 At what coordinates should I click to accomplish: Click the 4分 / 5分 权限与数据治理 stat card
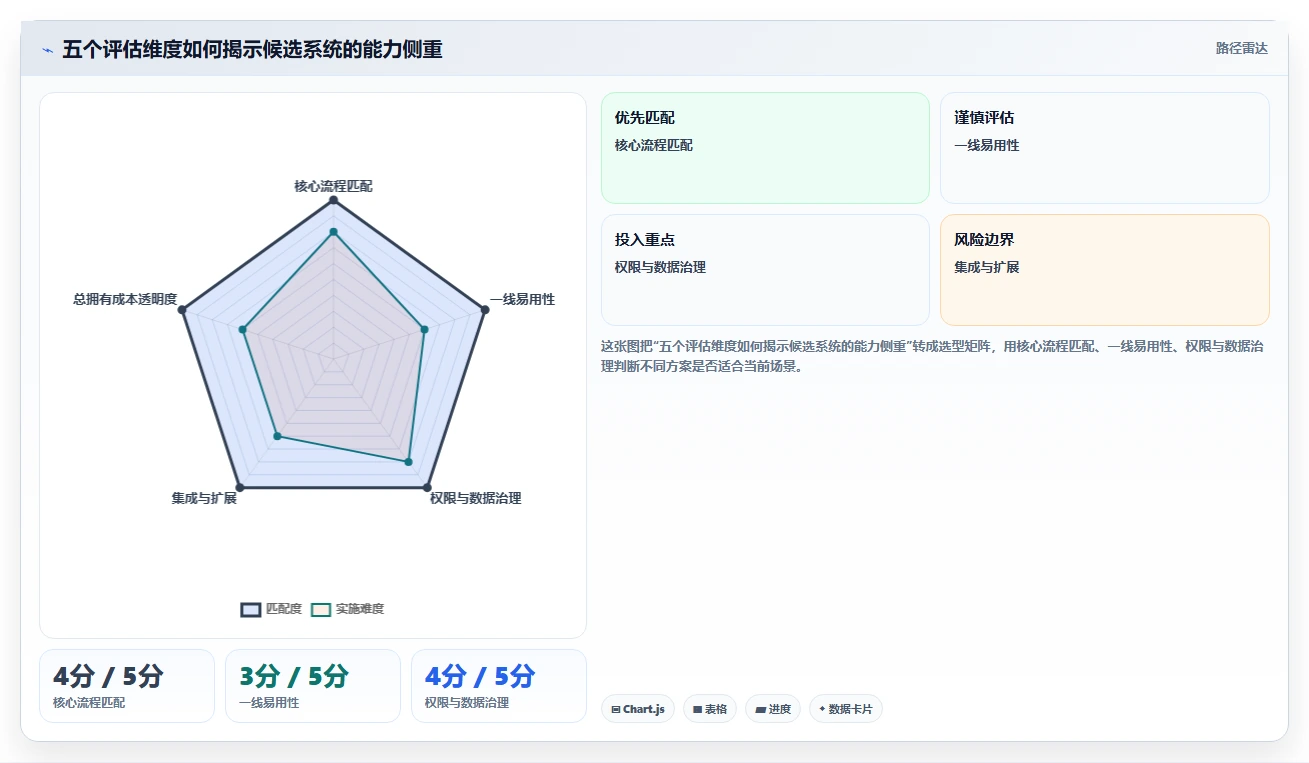tap(499, 686)
